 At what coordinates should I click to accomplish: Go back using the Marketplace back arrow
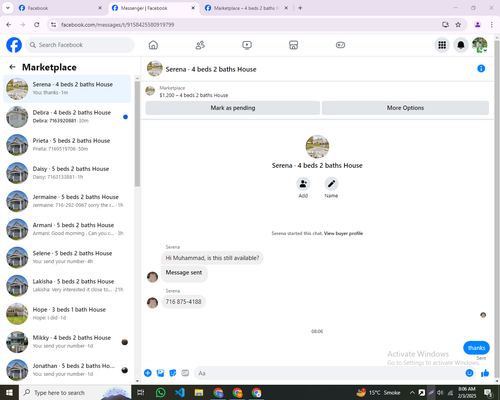coord(13,67)
